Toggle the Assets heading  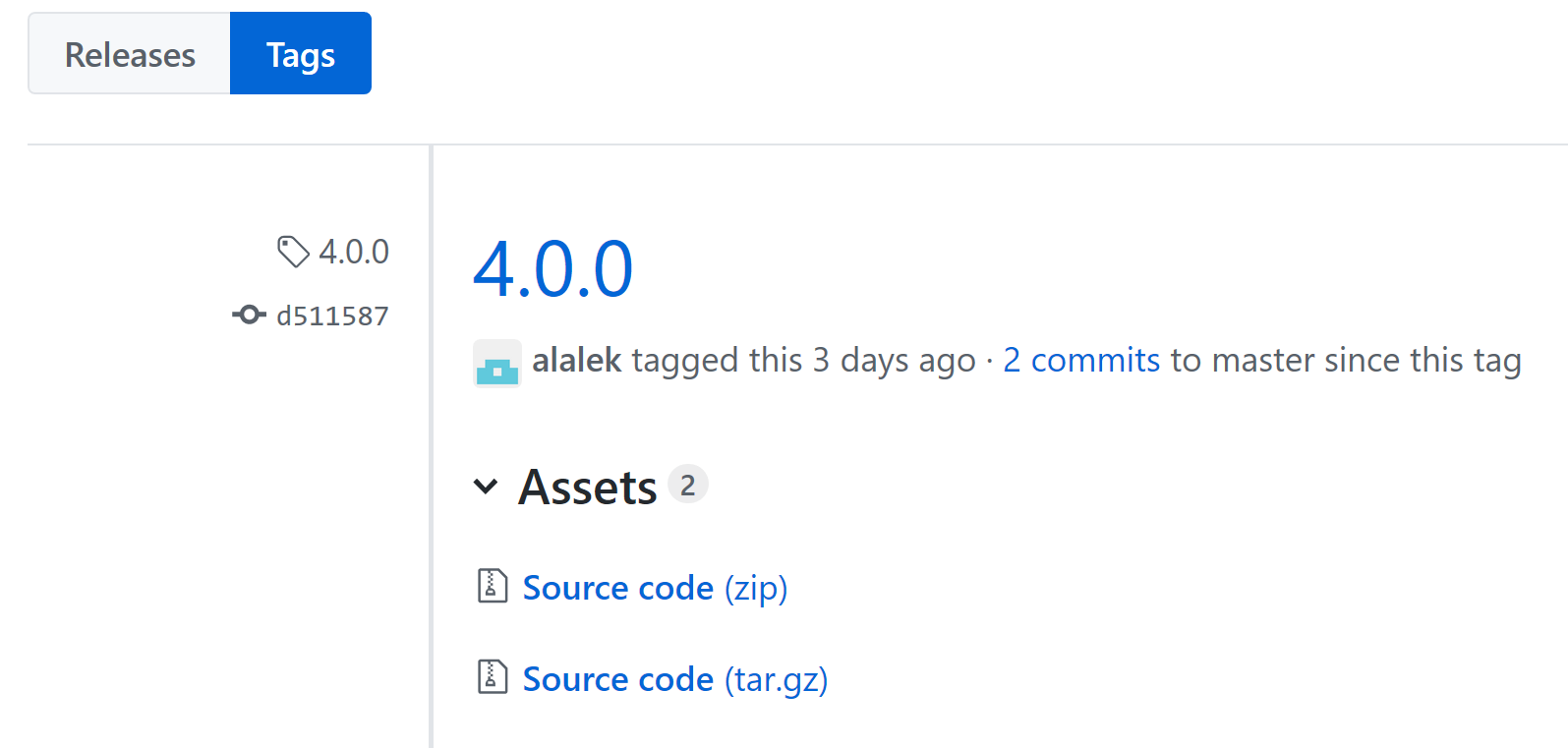pyautogui.click(x=588, y=487)
